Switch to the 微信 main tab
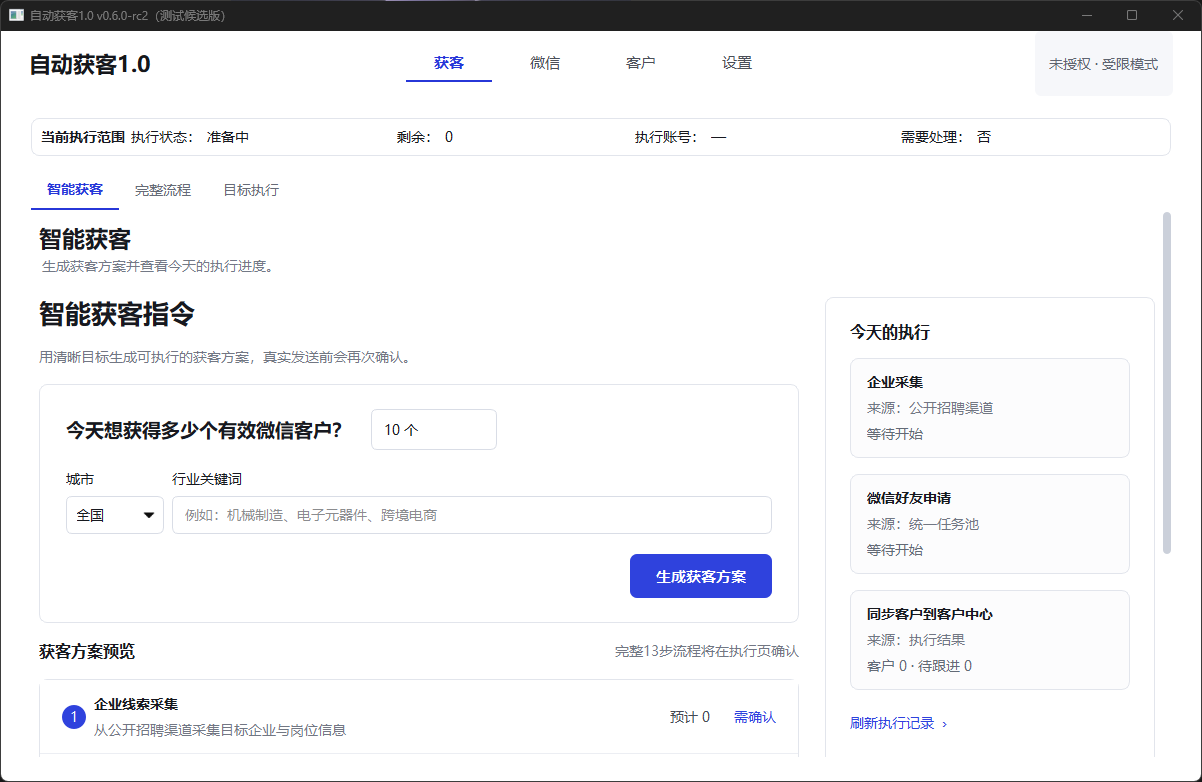 tap(545, 63)
